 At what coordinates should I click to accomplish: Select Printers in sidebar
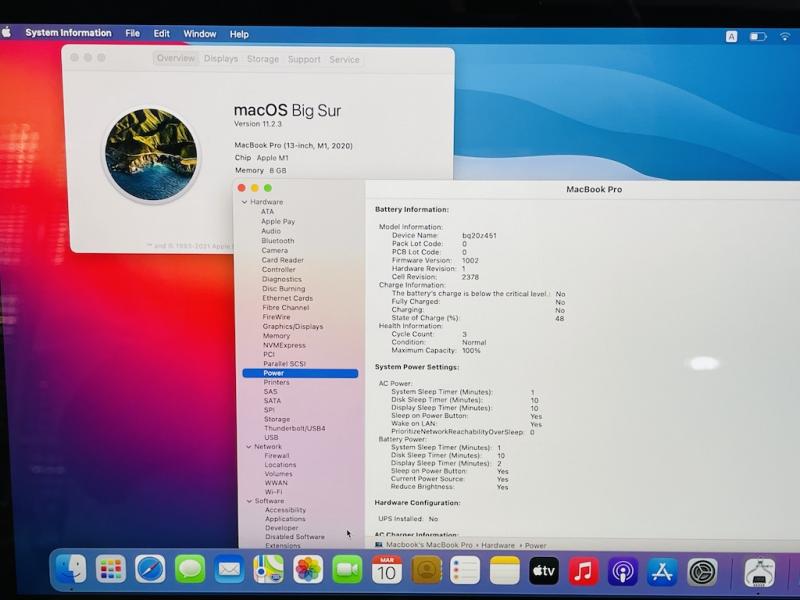[277, 383]
